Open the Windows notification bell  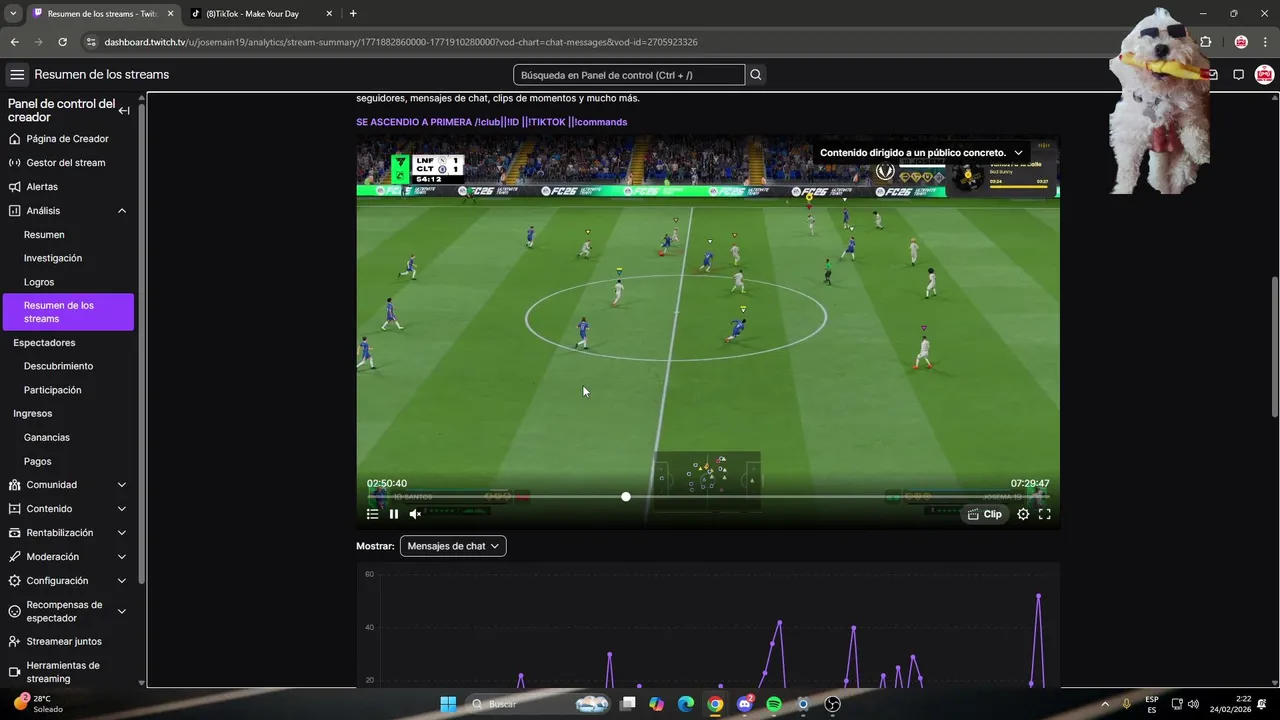(1262, 704)
